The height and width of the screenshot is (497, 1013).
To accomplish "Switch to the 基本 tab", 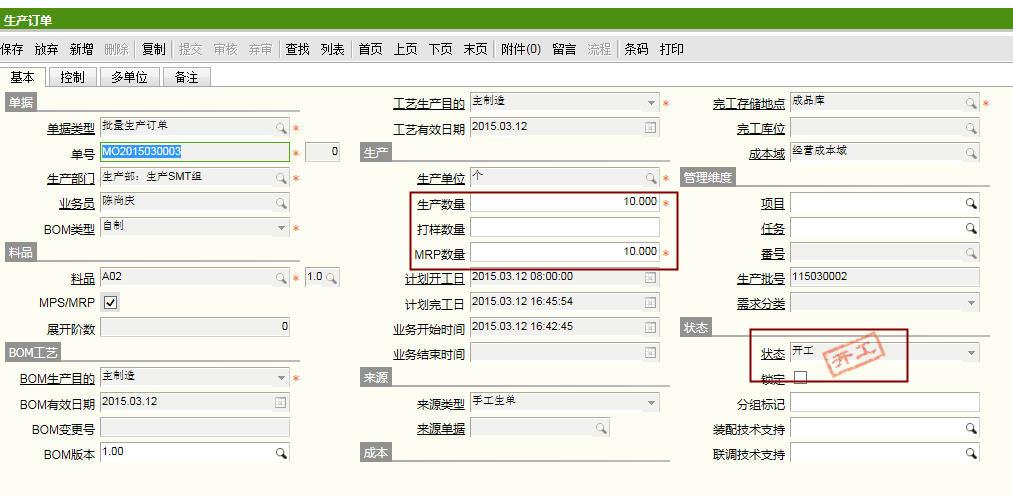I will (23, 77).
